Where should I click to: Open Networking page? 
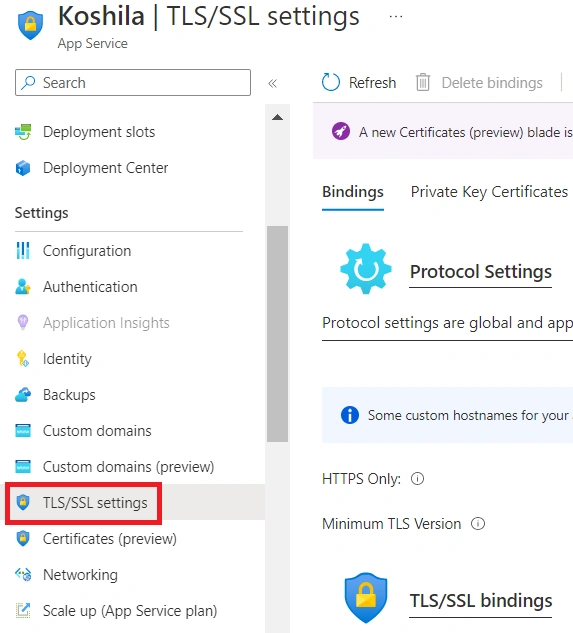tap(80, 575)
